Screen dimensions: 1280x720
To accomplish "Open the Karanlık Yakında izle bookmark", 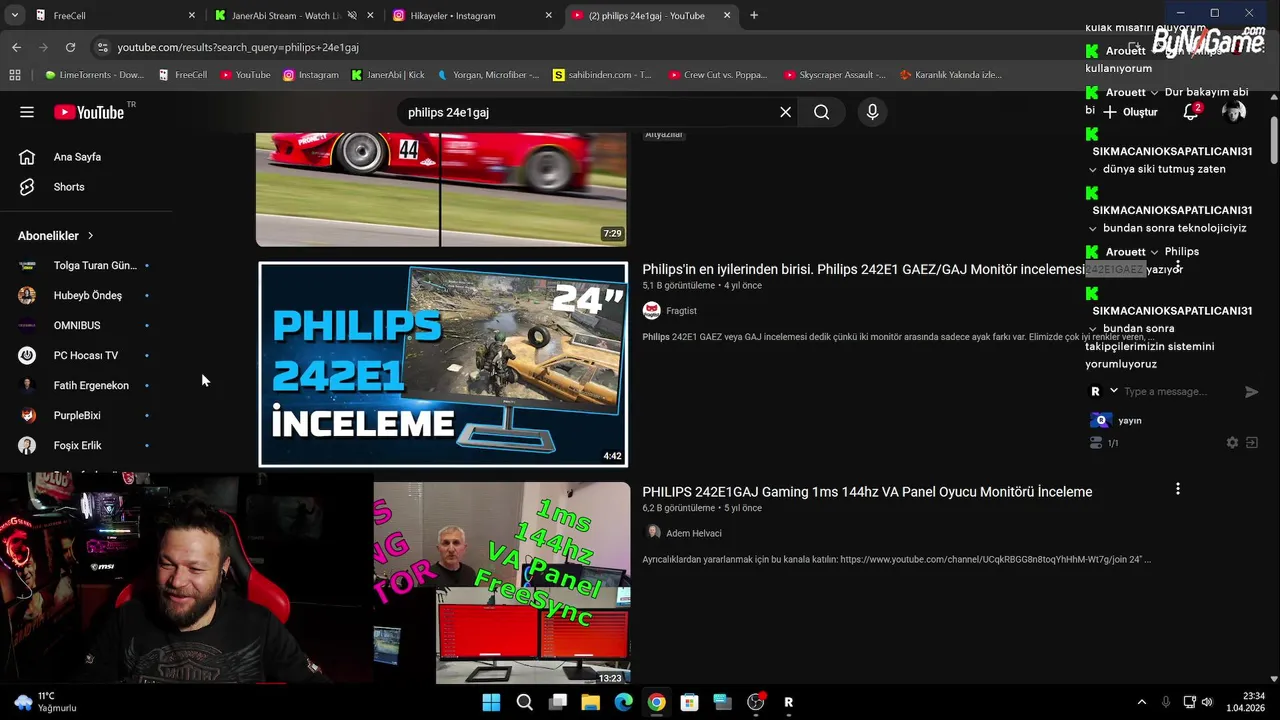I will click(950, 75).
